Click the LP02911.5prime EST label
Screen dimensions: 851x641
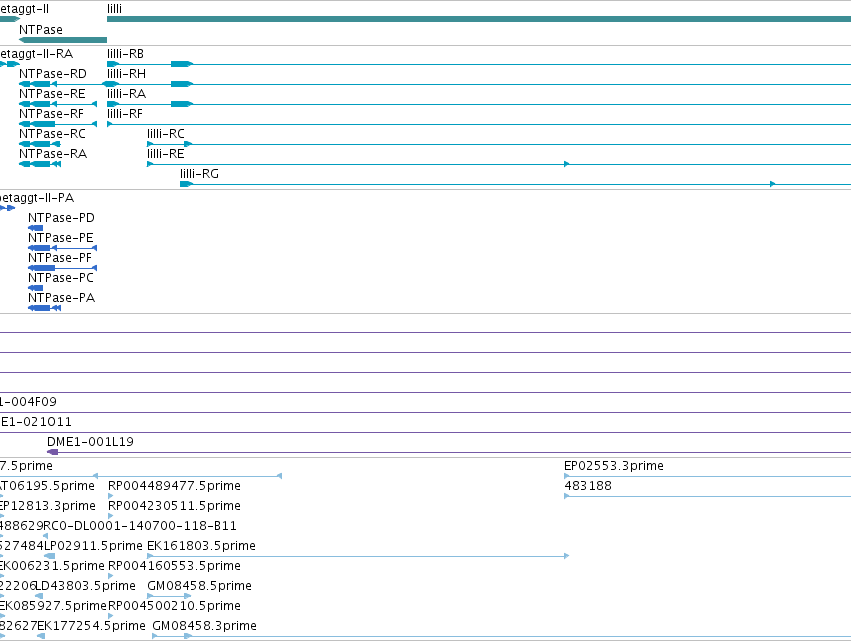pyautogui.click(x=93, y=546)
